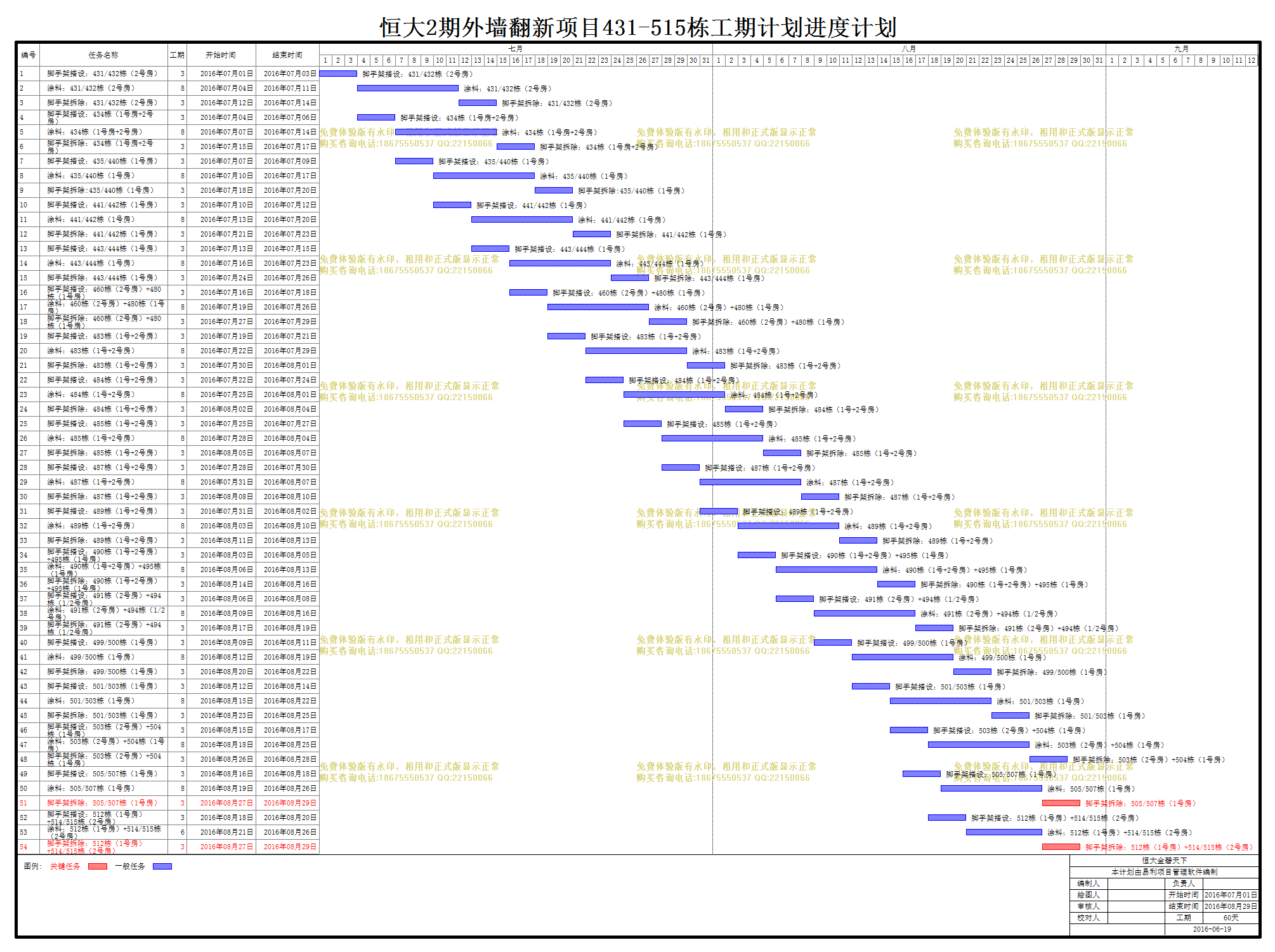Image resolution: width=1275 pixels, height=952 pixels.
Task: Click start date 2016年08月20日 in row 42
Action: point(226,672)
